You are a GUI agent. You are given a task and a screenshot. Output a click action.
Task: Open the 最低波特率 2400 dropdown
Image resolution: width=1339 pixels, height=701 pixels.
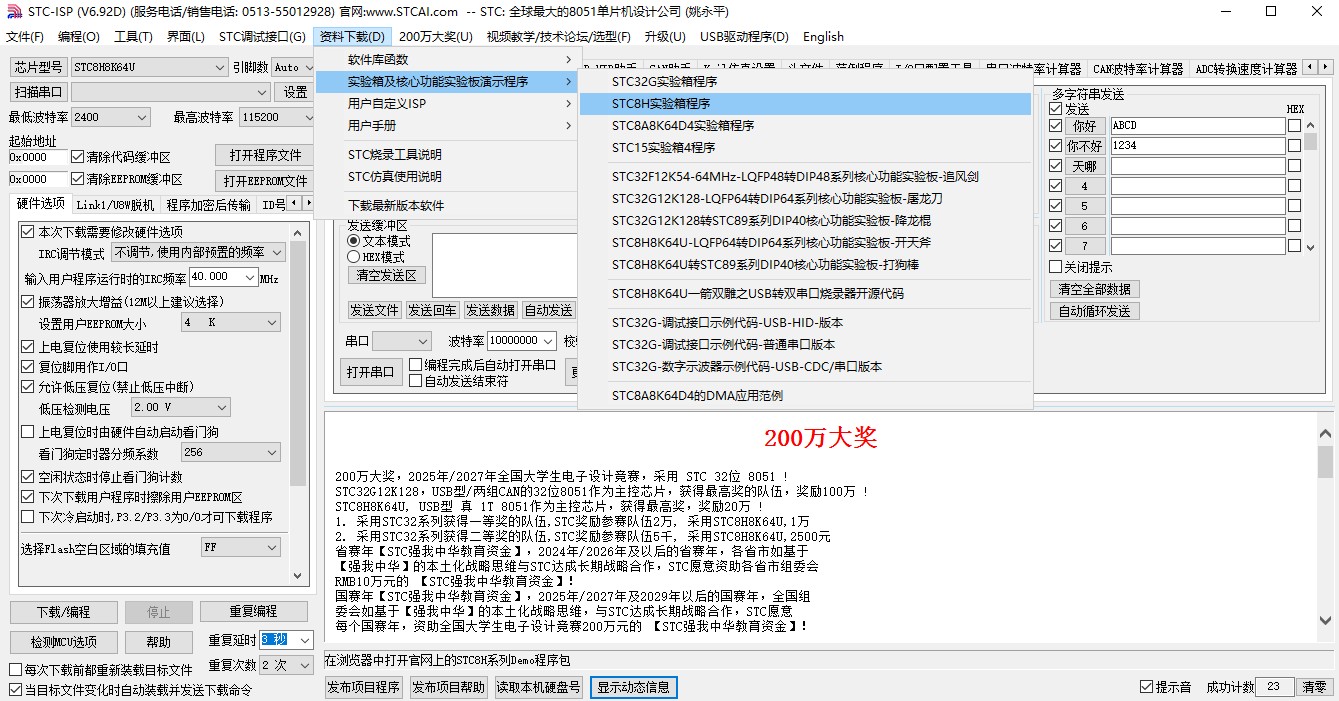[111, 117]
